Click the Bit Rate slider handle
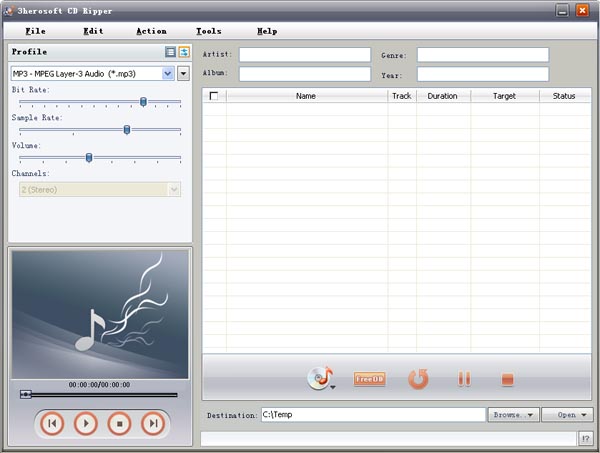Image resolution: width=600 pixels, height=453 pixels. coord(143,101)
